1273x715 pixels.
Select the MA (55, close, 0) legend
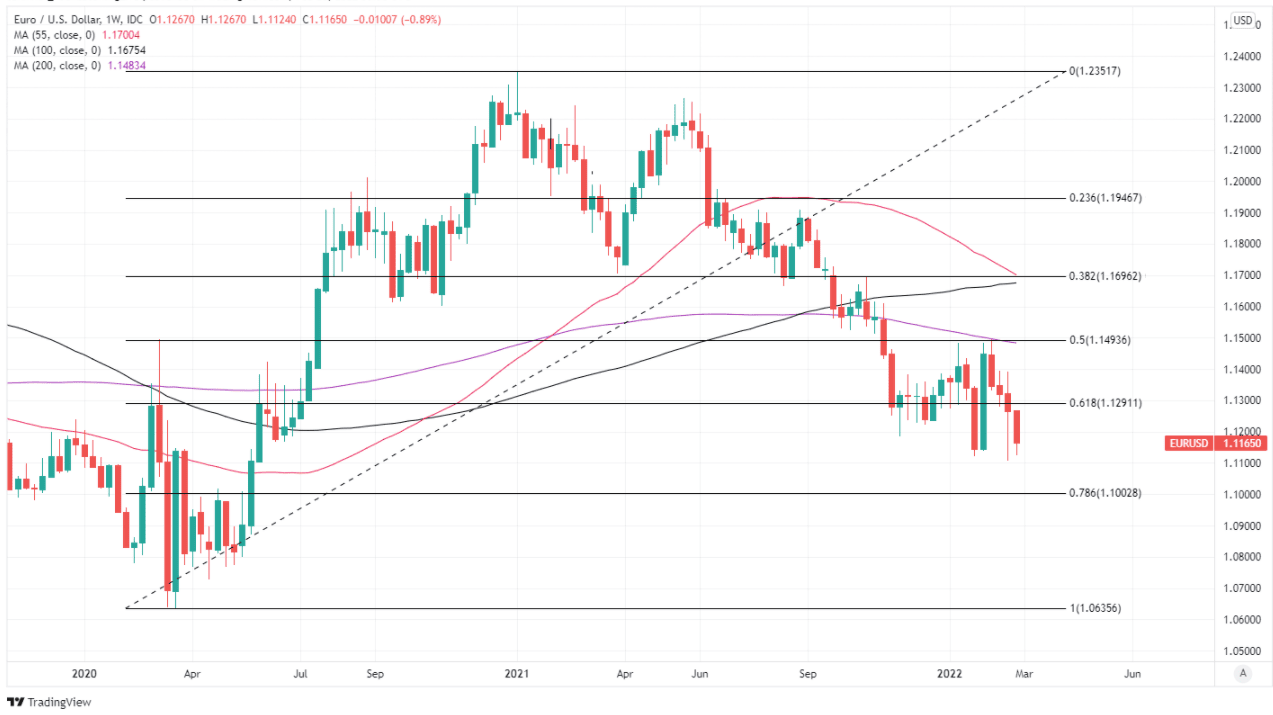pos(57,35)
